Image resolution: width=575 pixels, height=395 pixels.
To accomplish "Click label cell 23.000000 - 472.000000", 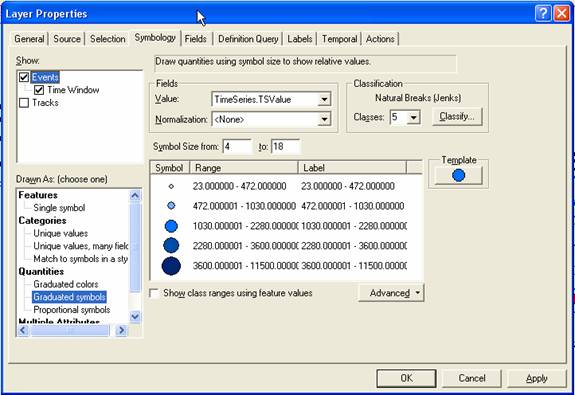I will [348, 186].
